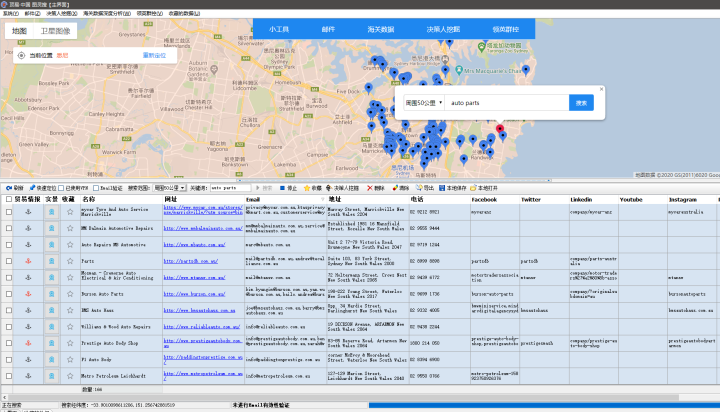This screenshot has width=720, height=412.
Task: Check the Parts row checkbox
Action: tap(9, 261)
